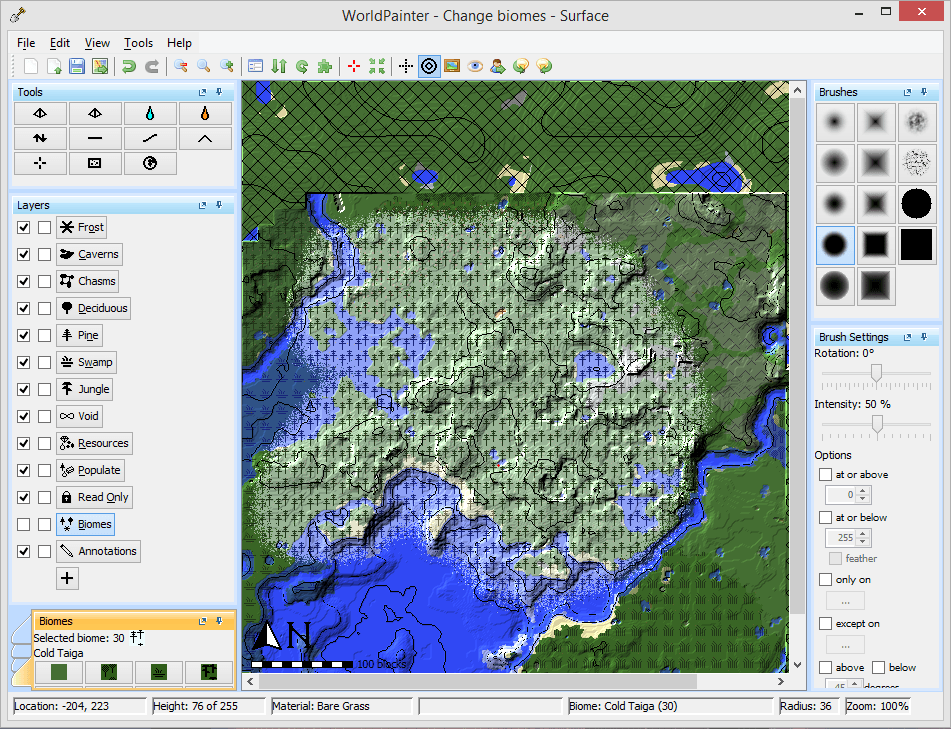Screen dimensions: 951x729
Task: Click the Export map icon beside Save
Action: tap(99, 66)
